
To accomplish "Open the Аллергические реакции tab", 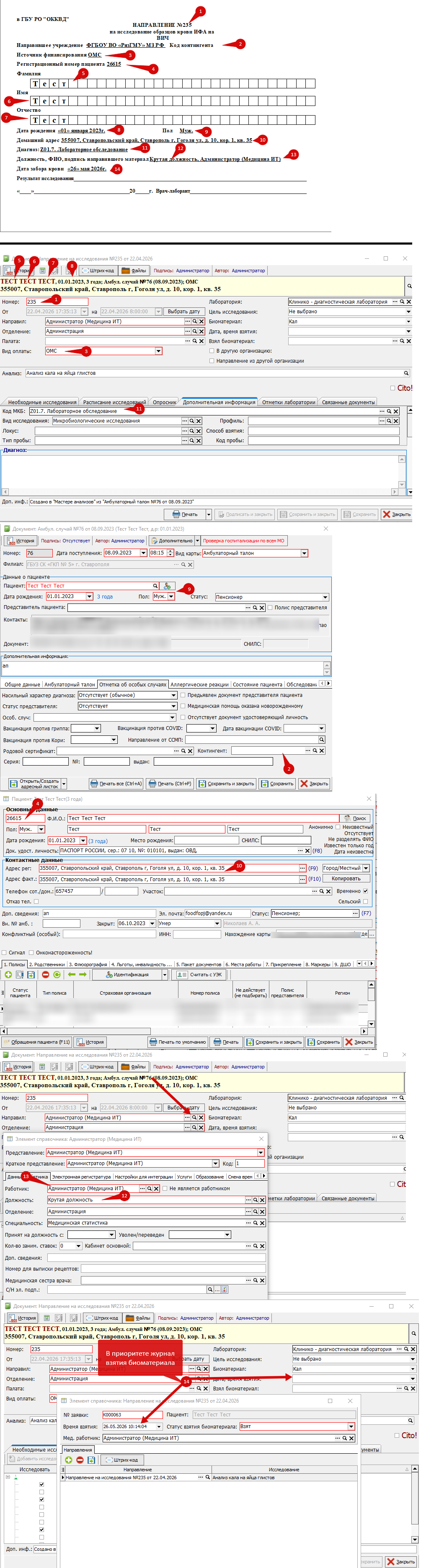I will 199,684.
